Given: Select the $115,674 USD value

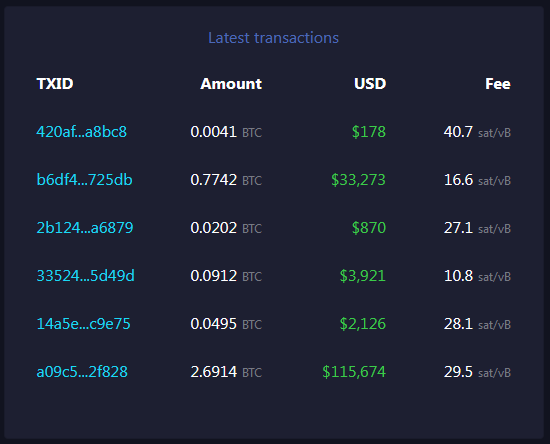Looking at the screenshot, I should pos(354,372).
